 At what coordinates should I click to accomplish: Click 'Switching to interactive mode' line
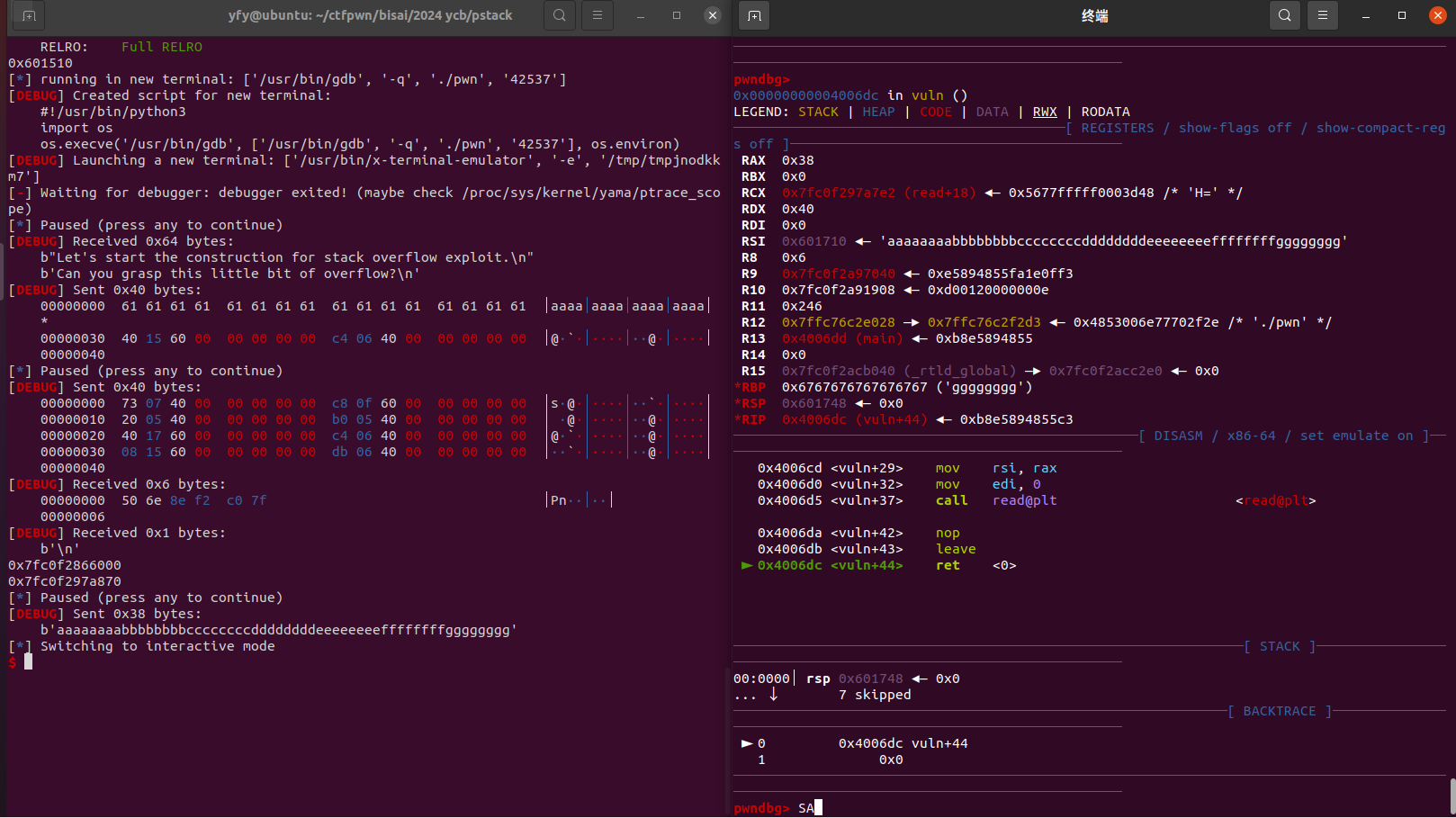pyautogui.click(x=157, y=646)
